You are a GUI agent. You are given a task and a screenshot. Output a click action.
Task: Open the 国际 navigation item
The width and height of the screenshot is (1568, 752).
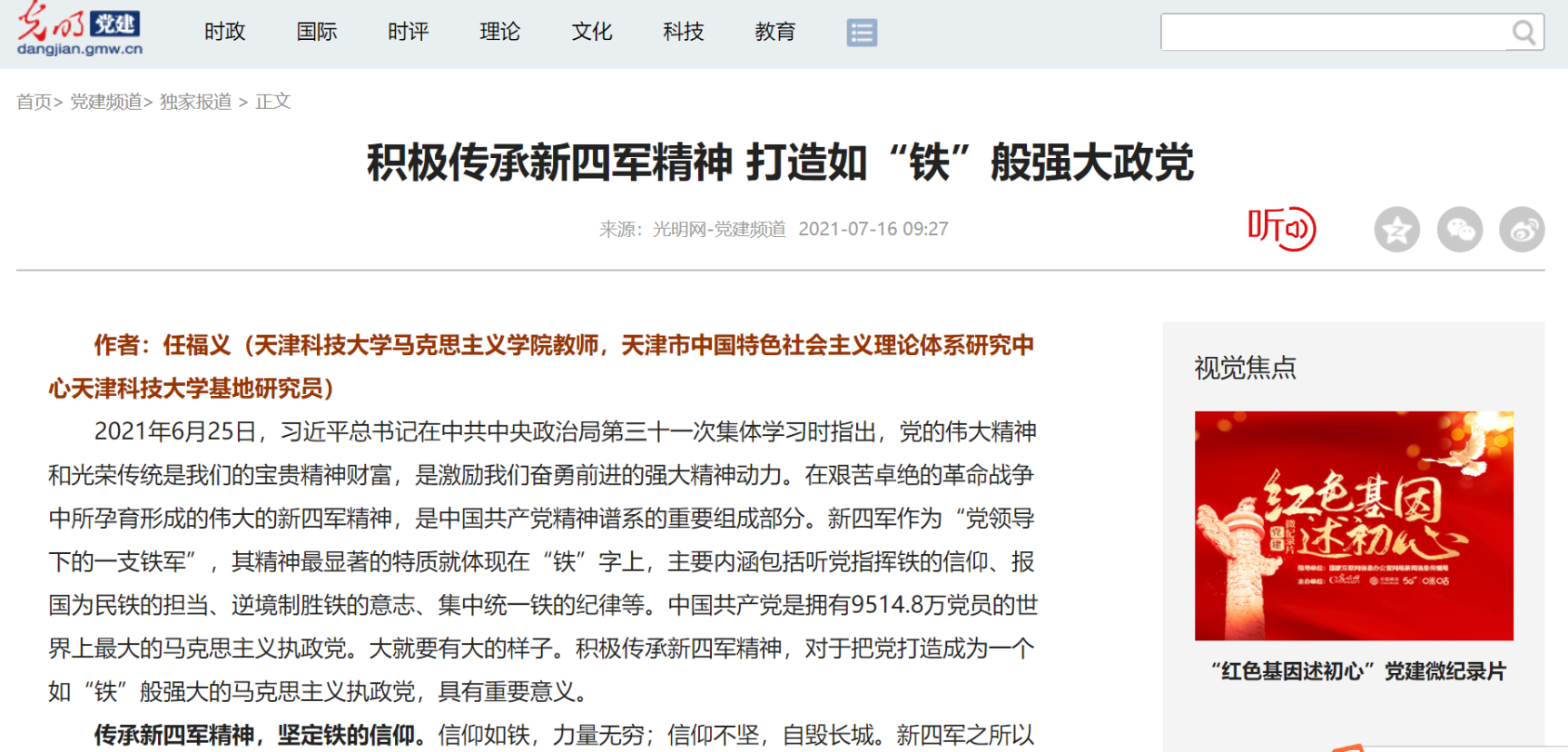(317, 32)
